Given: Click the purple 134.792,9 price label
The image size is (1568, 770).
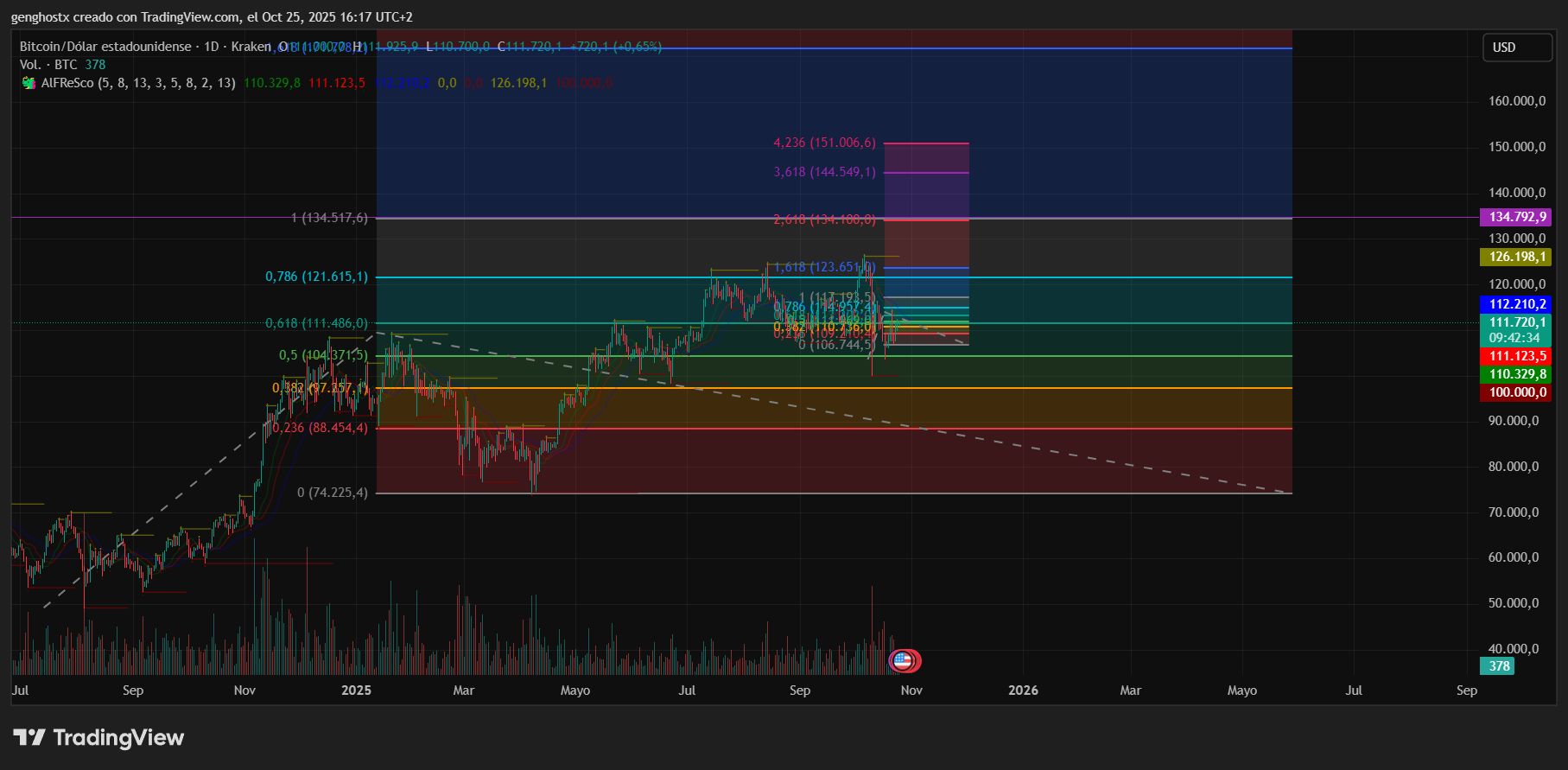Looking at the screenshot, I should click(1516, 217).
